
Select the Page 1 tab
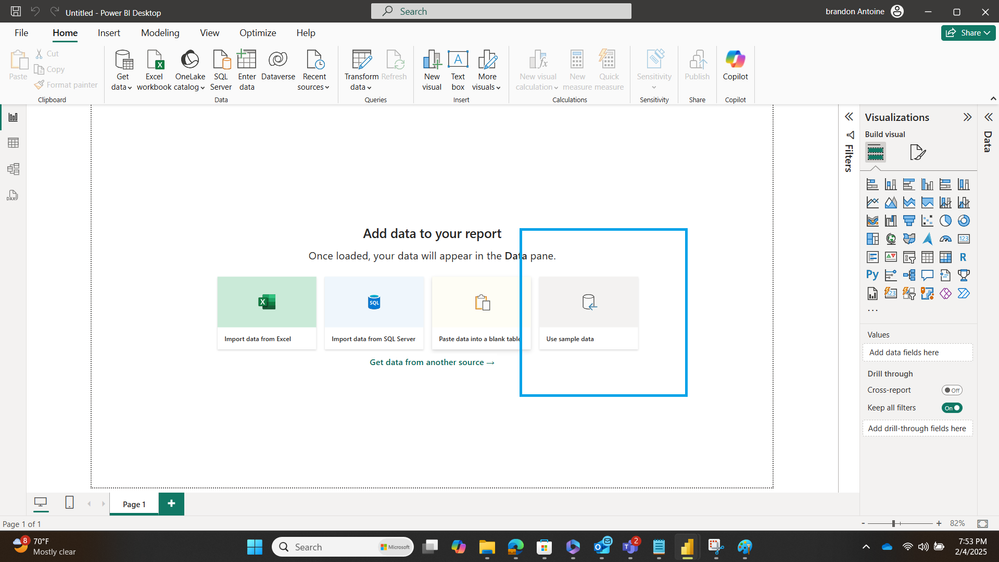[134, 504]
